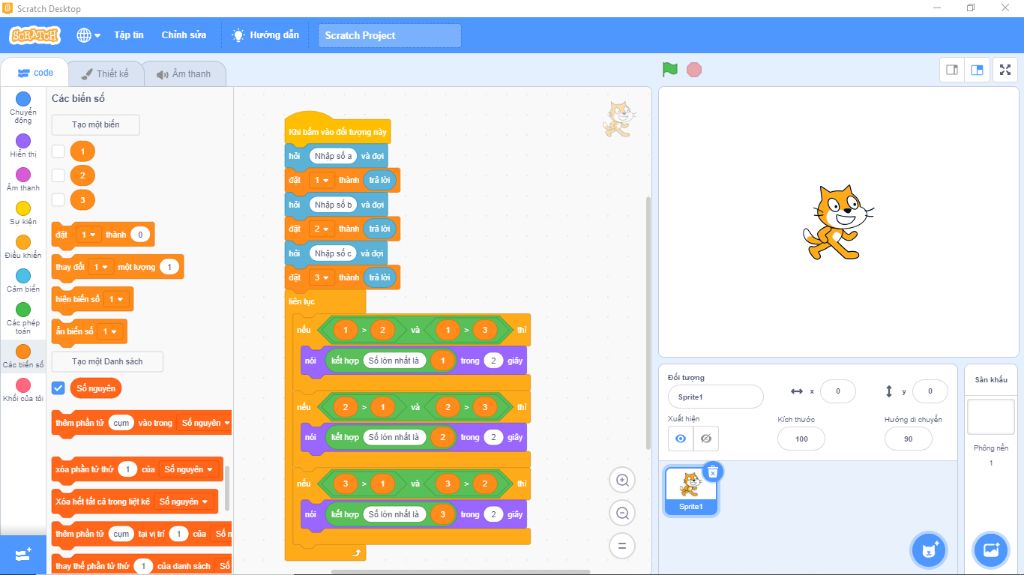Zoom out the code workspace

pos(622,513)
